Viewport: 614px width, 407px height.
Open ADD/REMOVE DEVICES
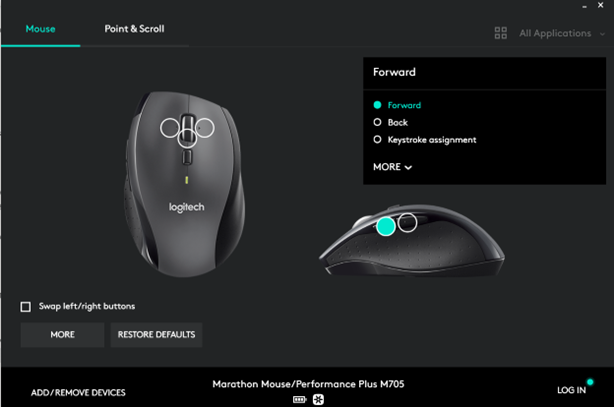pyautogui.click(x=78, y=393)
